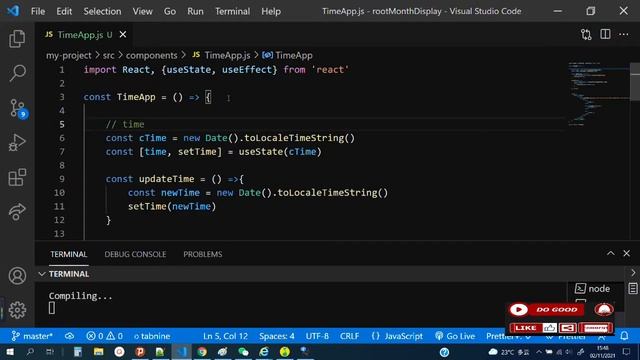Click the VS Code logo in title bar

(13, 11)
